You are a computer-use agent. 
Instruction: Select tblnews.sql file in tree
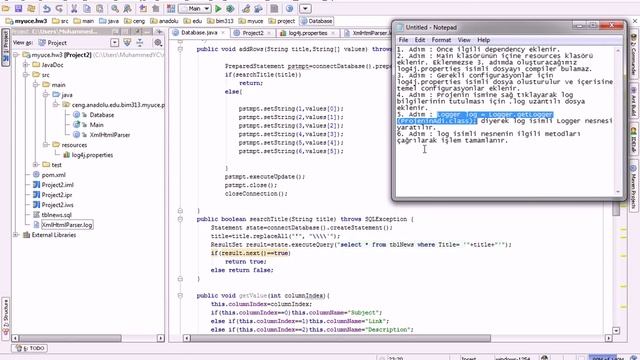tap(56, 215)
